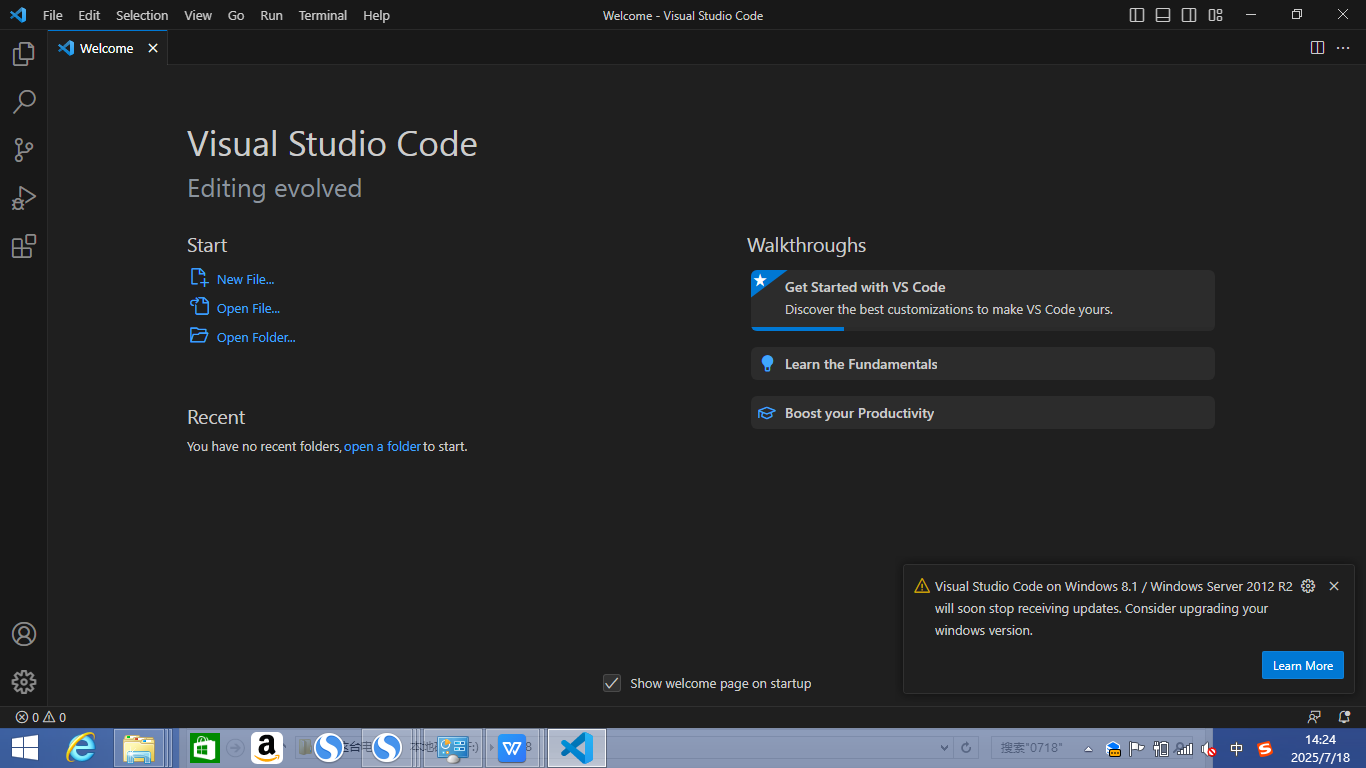The width and height of the screenshot is (1366, 768).
Task: Open the Go menu
Action: (x=236, y=15)
